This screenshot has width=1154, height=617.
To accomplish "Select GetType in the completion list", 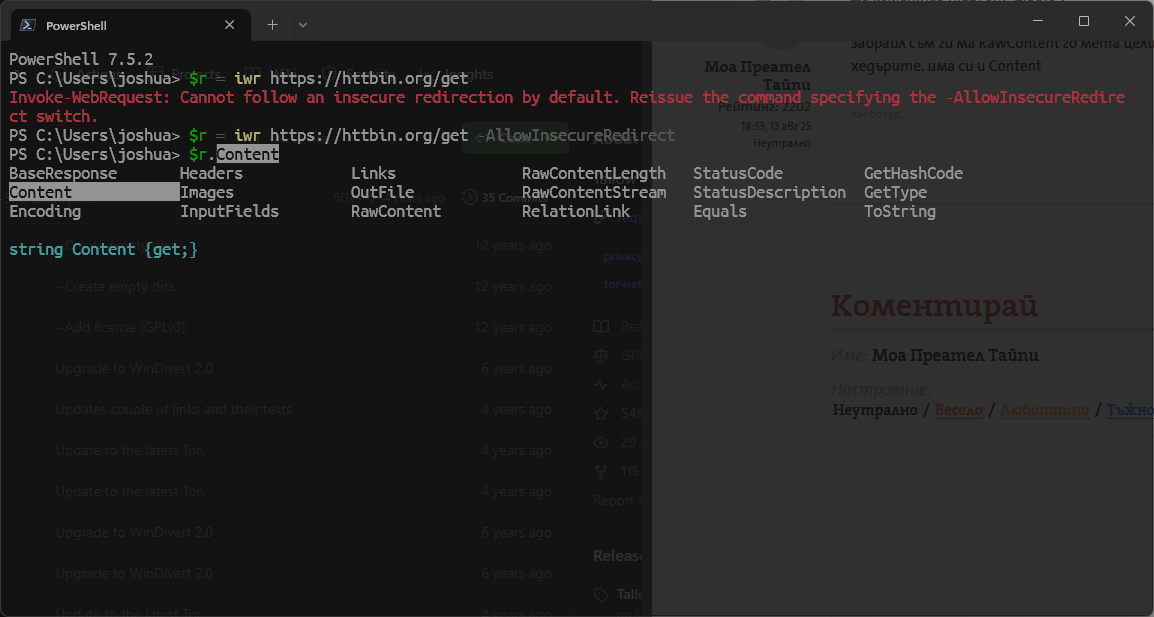I will click(x=896, y=193).
